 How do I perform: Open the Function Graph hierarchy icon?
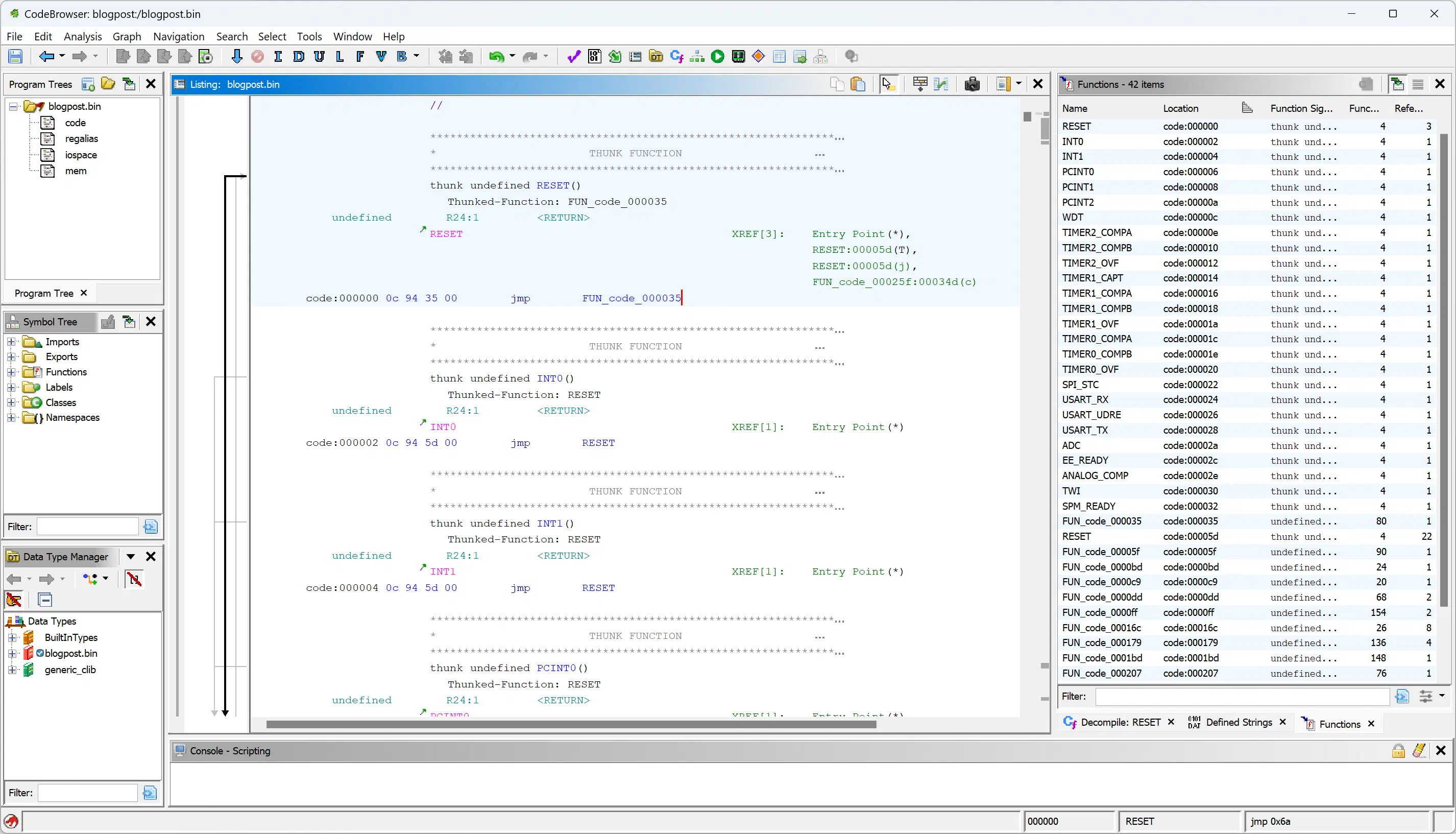pos(697,56)
